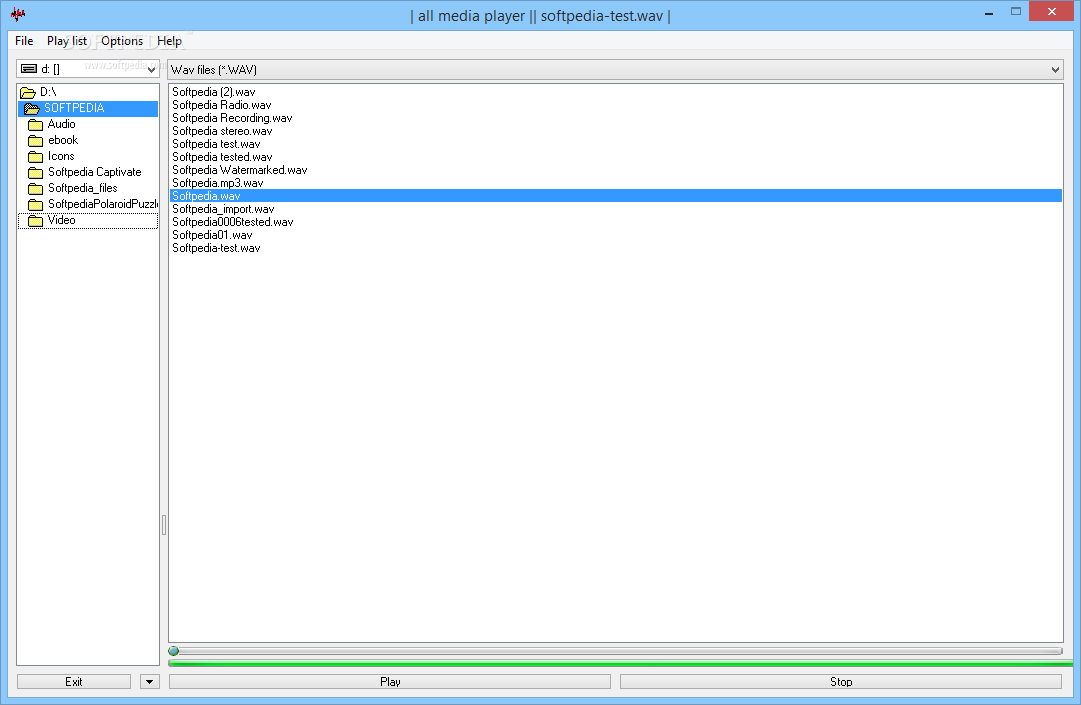Open the Options menu
The width and height of the screenshot is (1081, 705).
122,41
